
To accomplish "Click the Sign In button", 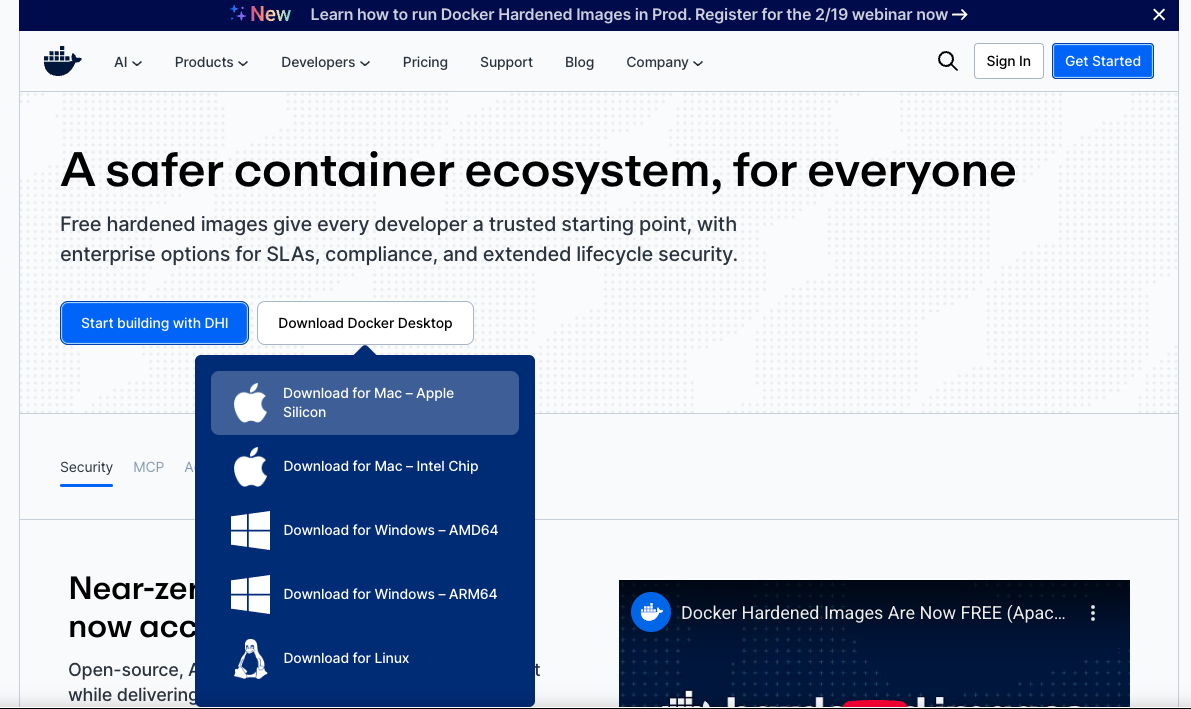I will tap(1008, 60).
